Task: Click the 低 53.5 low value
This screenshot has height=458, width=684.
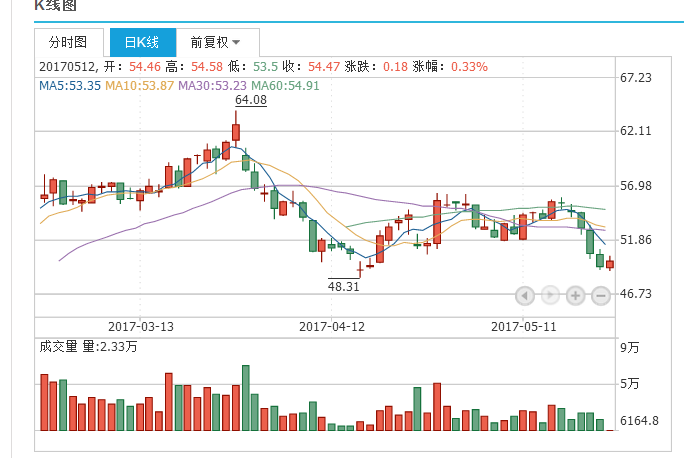Action: (x=265, y=67)
